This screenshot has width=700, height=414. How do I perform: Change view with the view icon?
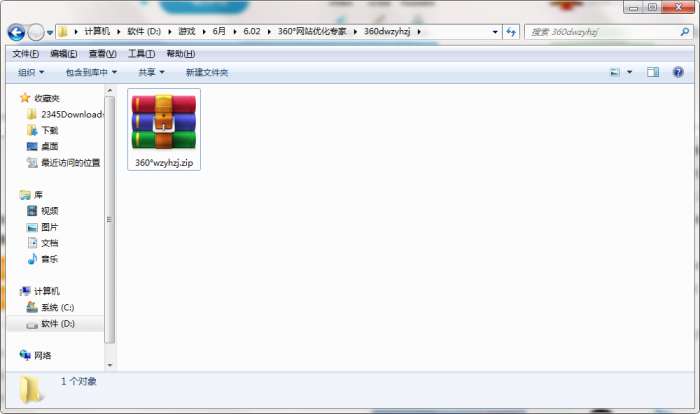(x=615, y=72)
